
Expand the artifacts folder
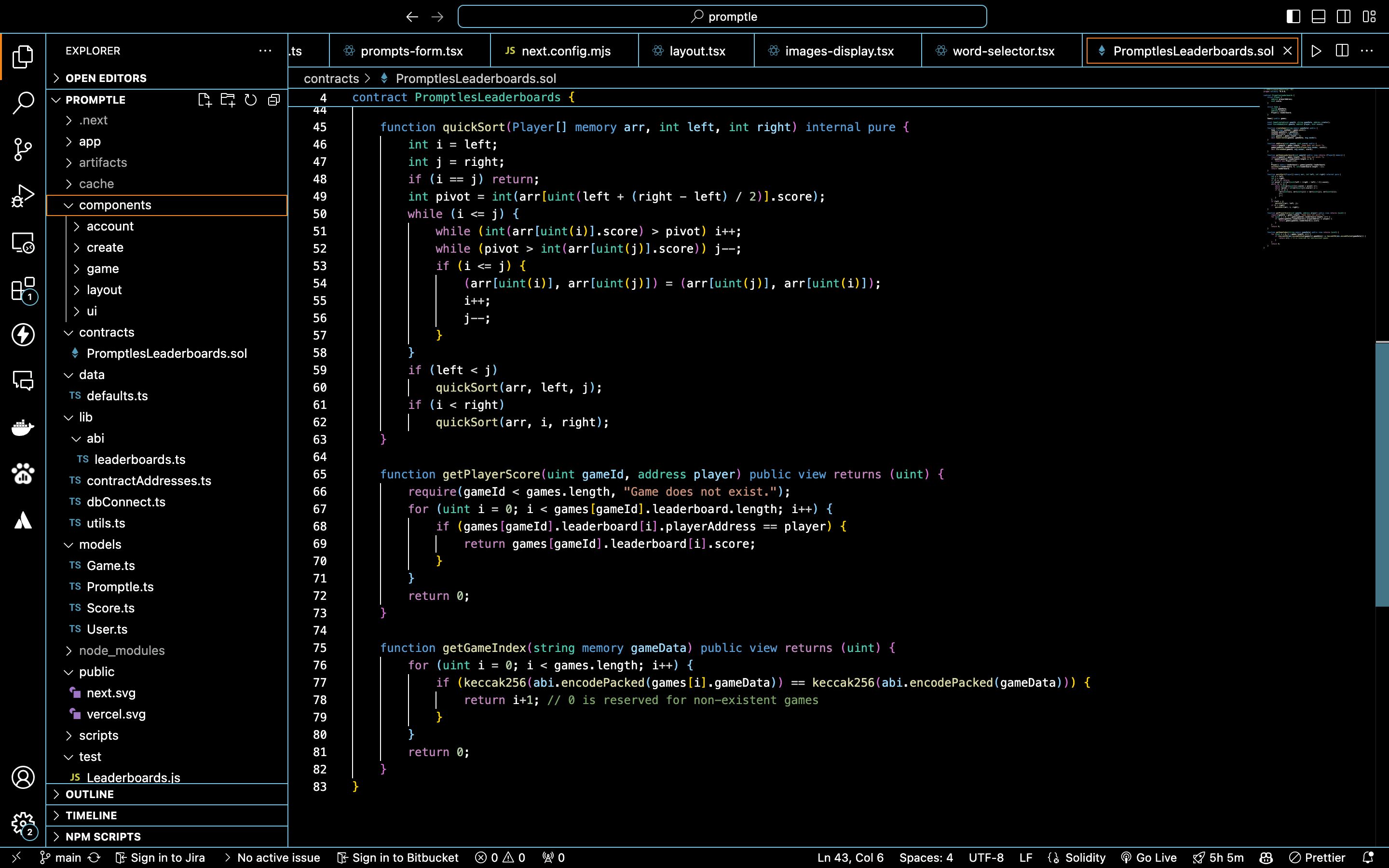(167, 163)
